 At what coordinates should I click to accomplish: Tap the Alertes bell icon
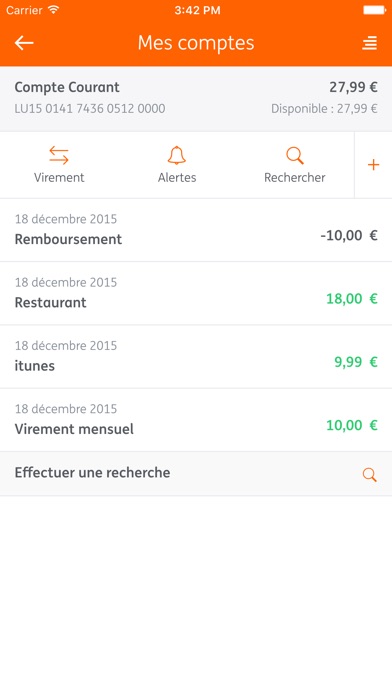[177, 156]
